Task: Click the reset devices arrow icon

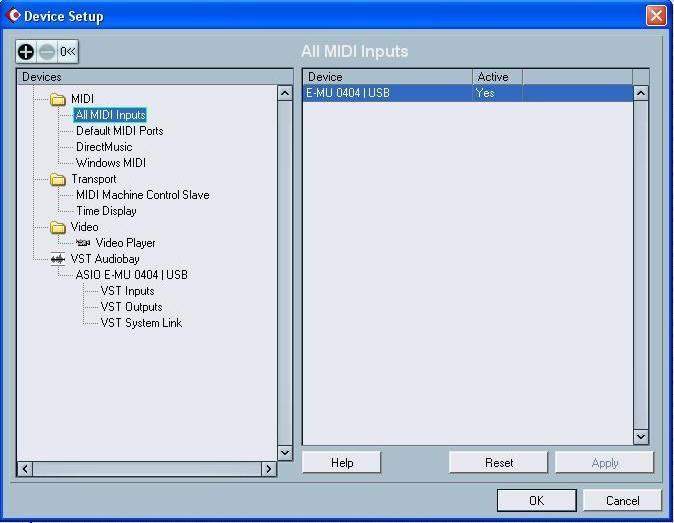Action: 68,52
